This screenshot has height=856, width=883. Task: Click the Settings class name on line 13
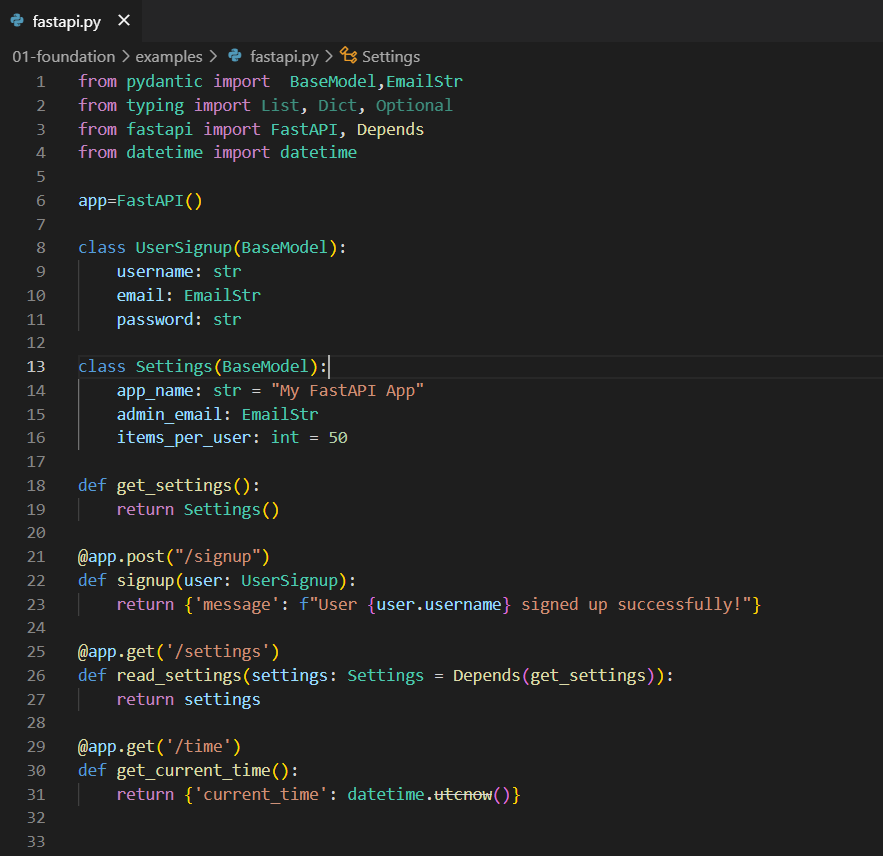click(174, 367)
